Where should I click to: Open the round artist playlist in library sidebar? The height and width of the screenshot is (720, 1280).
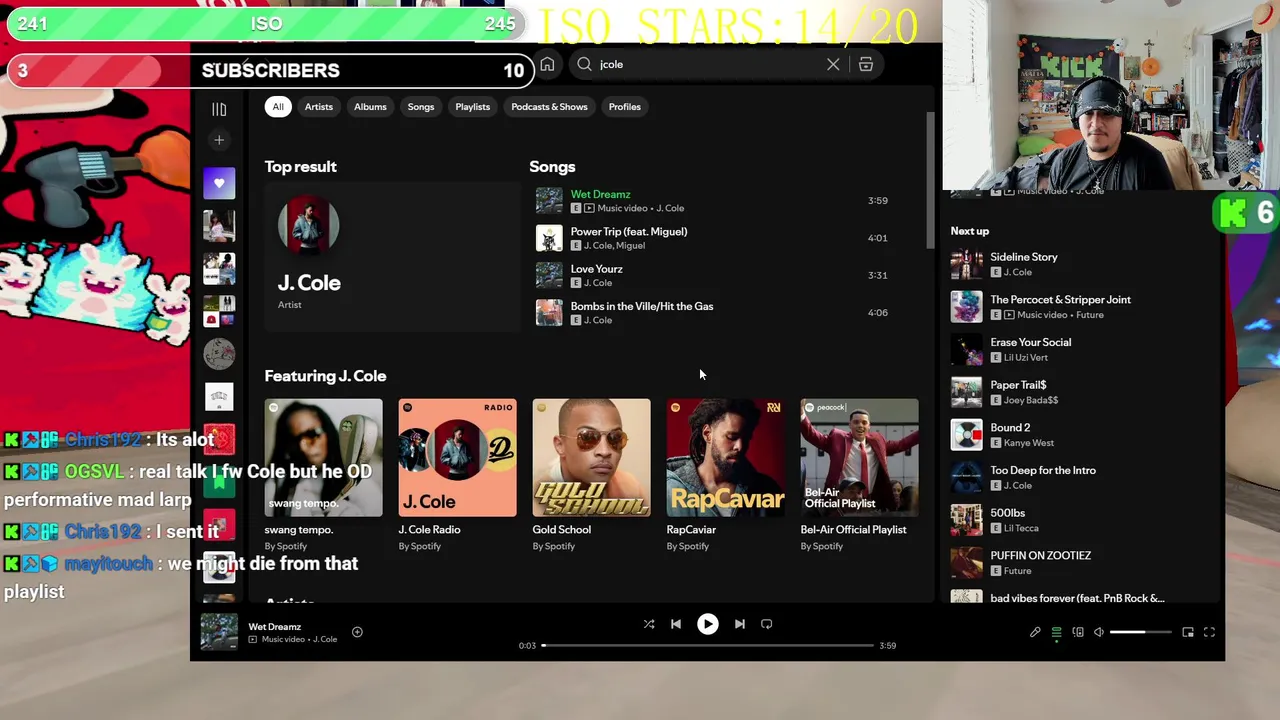tap(219, 354)
